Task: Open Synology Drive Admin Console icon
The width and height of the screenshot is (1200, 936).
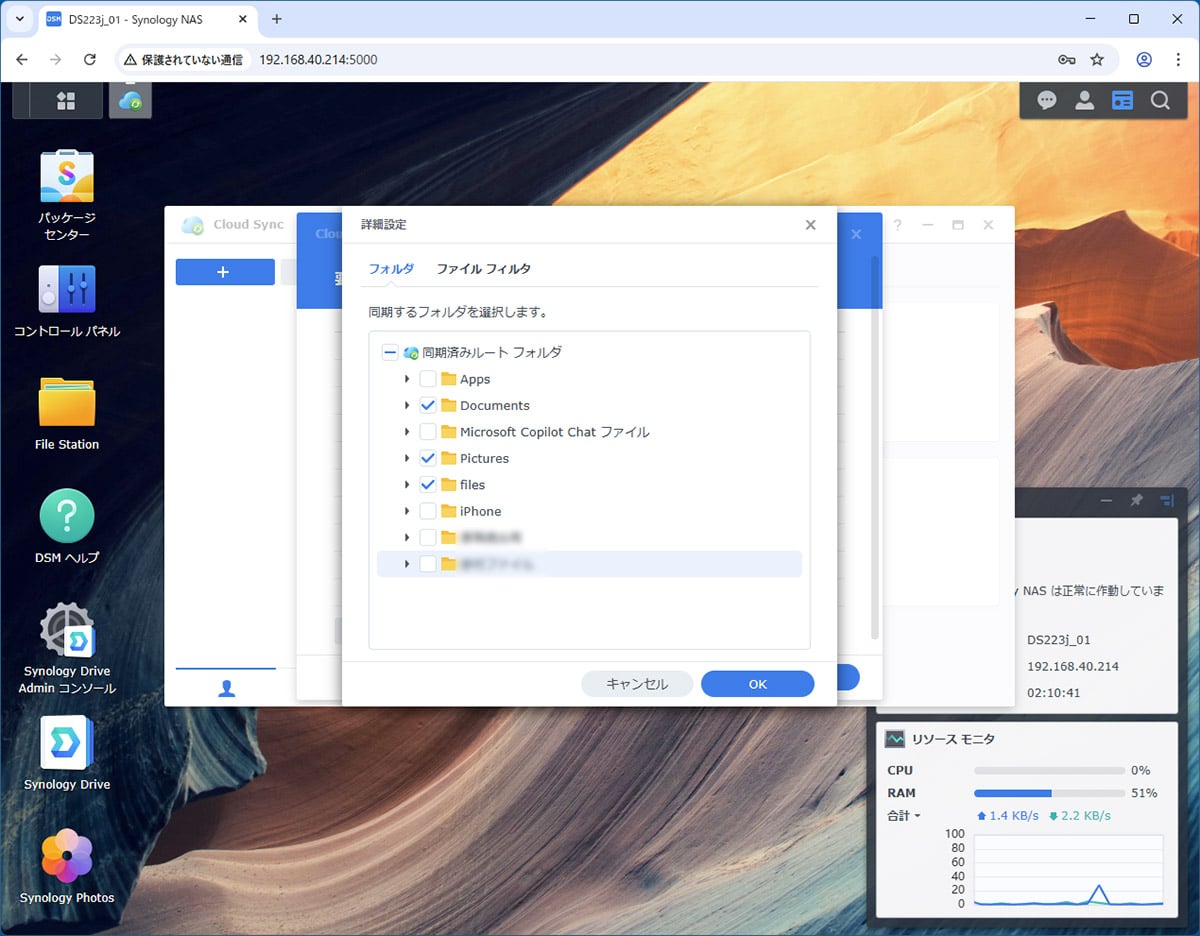Action: (67, 630)
